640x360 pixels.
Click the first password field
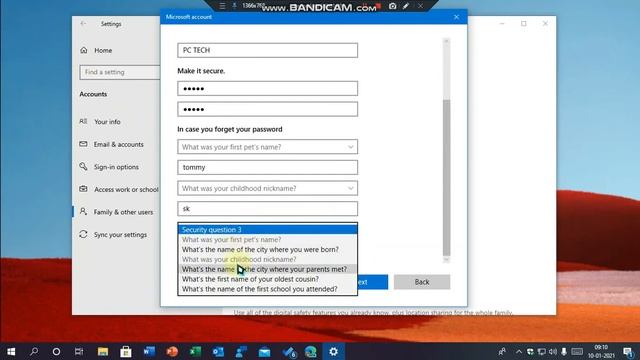[267, 89]
